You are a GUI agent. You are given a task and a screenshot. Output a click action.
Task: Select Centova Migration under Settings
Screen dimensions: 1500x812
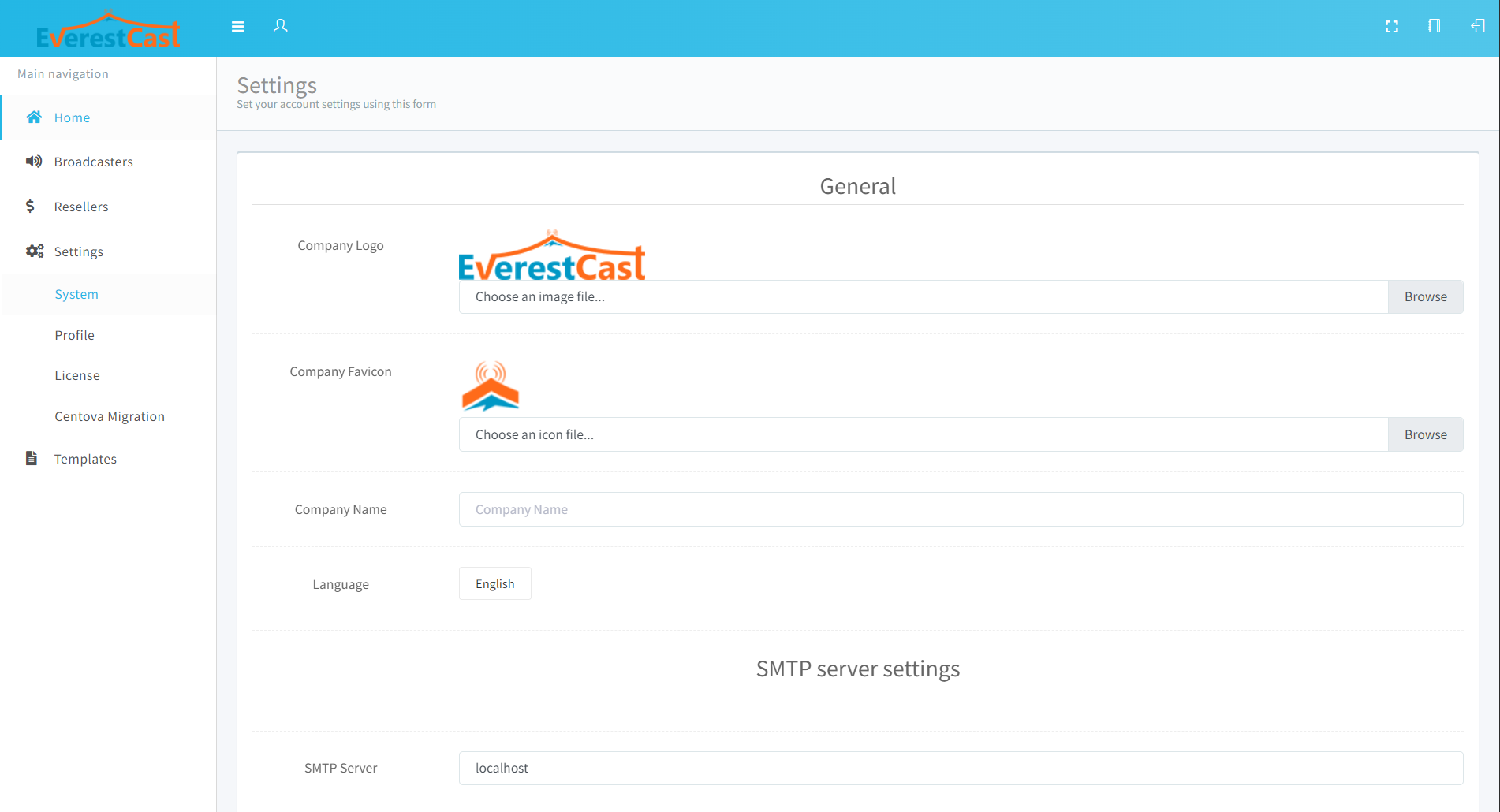point(109,416)
